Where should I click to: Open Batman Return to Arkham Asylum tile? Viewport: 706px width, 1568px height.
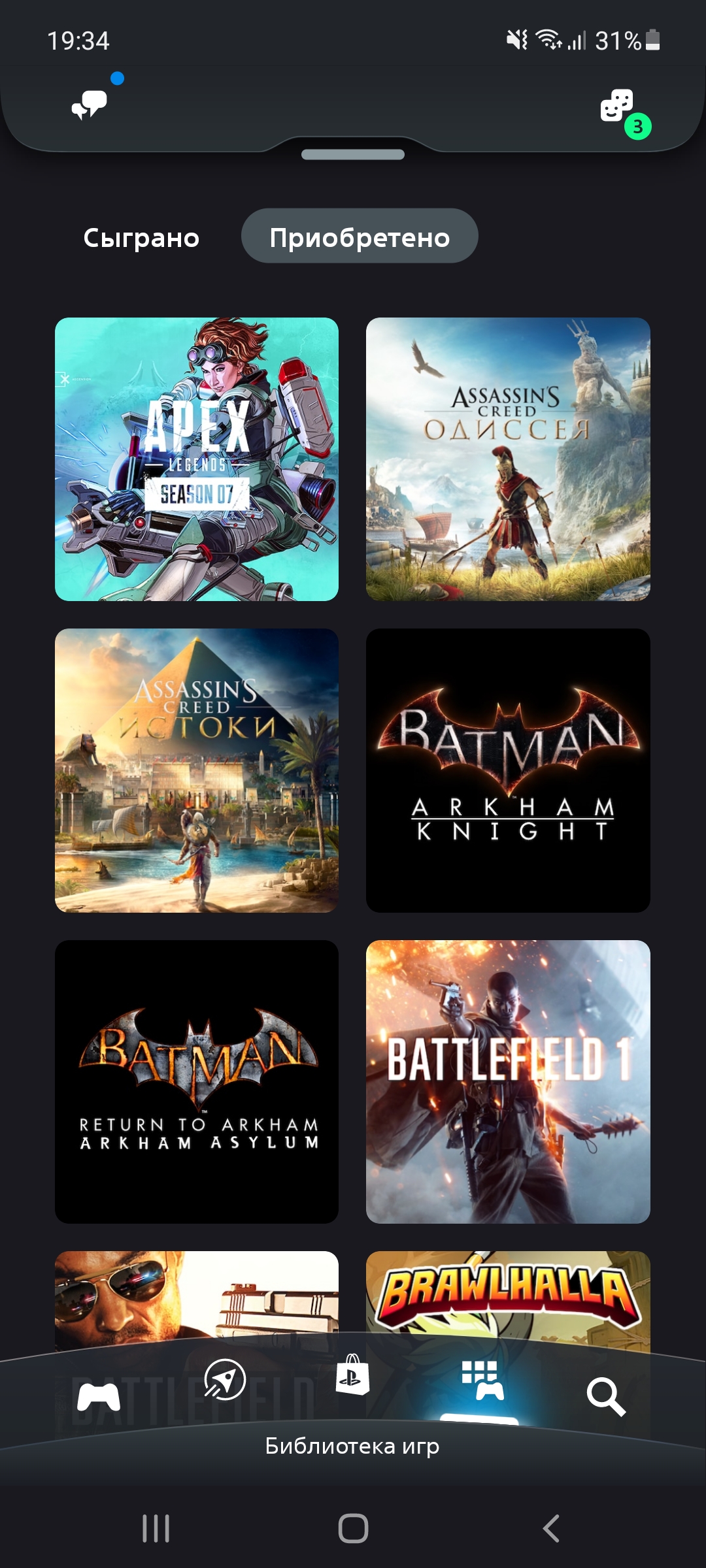click(x=197, y=1082)
